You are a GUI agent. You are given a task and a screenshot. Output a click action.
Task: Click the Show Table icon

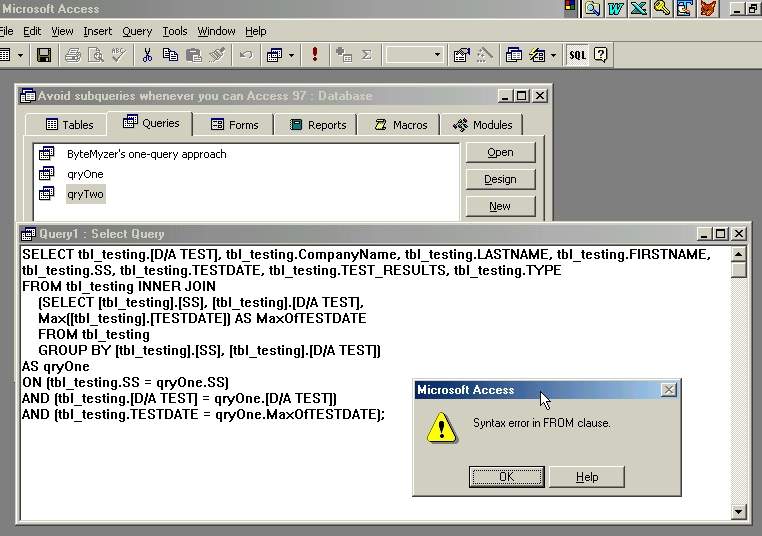point(344,55)
